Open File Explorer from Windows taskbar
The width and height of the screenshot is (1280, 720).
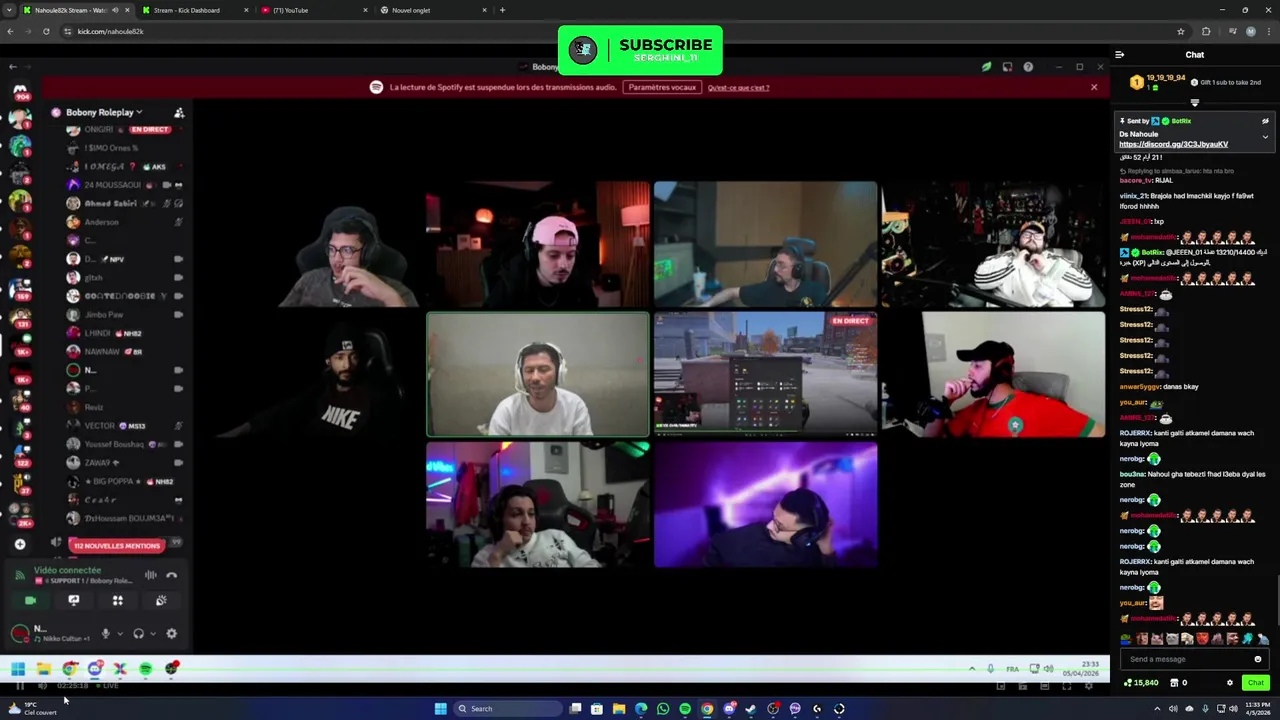[x=619, y=708]
